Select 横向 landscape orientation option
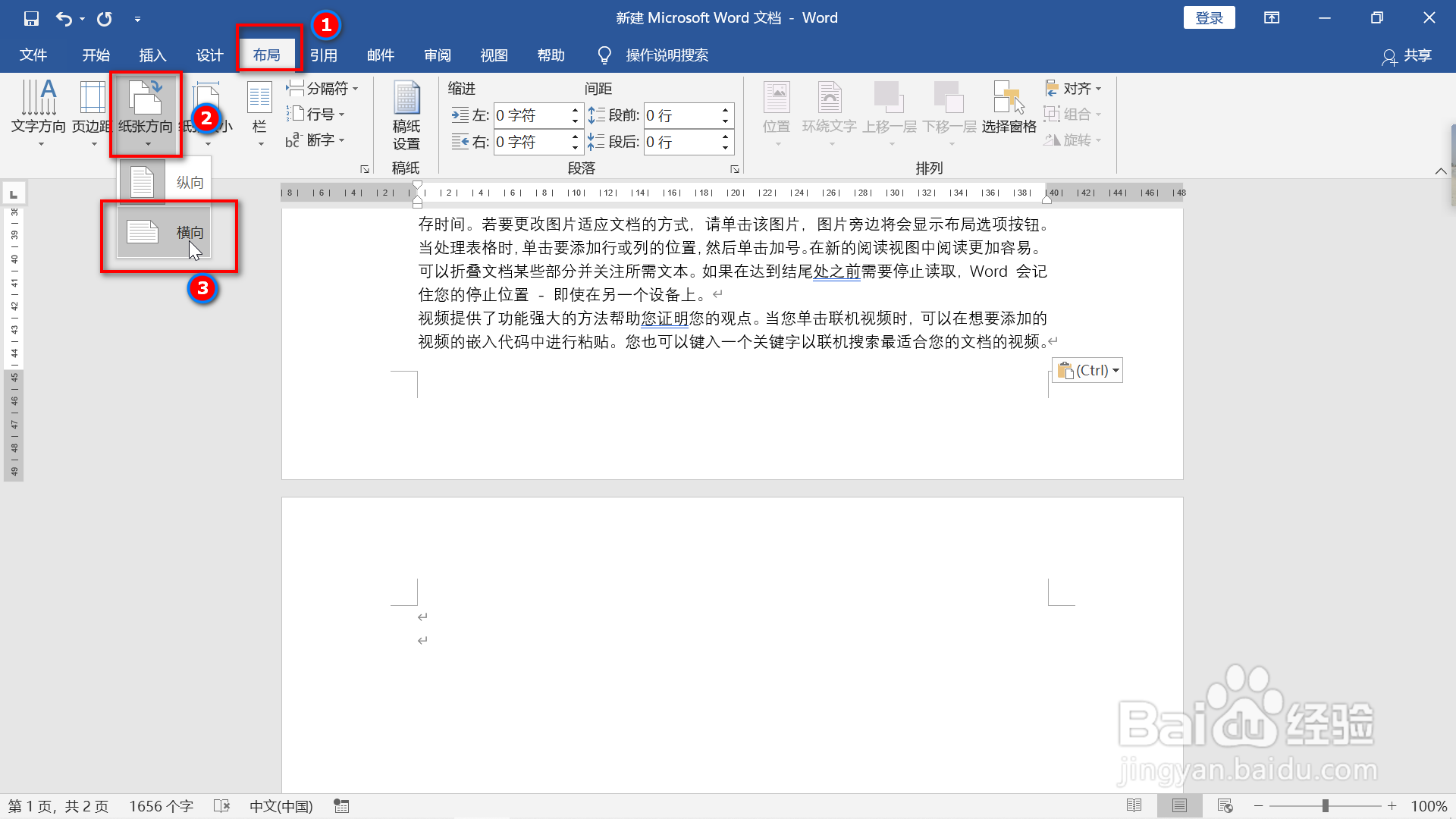The height and width of the screenshot is (819, 1456). [x=165, y=232]
